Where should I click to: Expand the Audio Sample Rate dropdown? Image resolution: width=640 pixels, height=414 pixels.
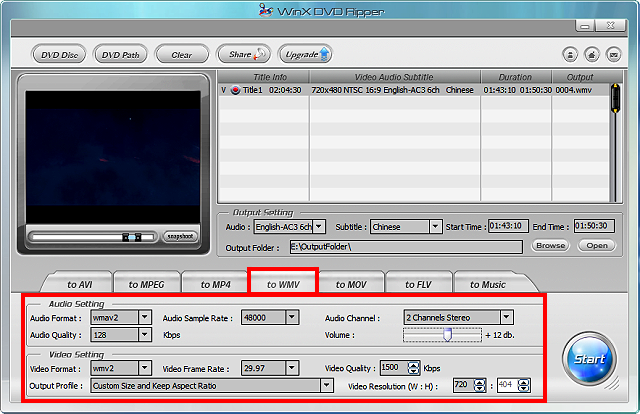point(291,317)
